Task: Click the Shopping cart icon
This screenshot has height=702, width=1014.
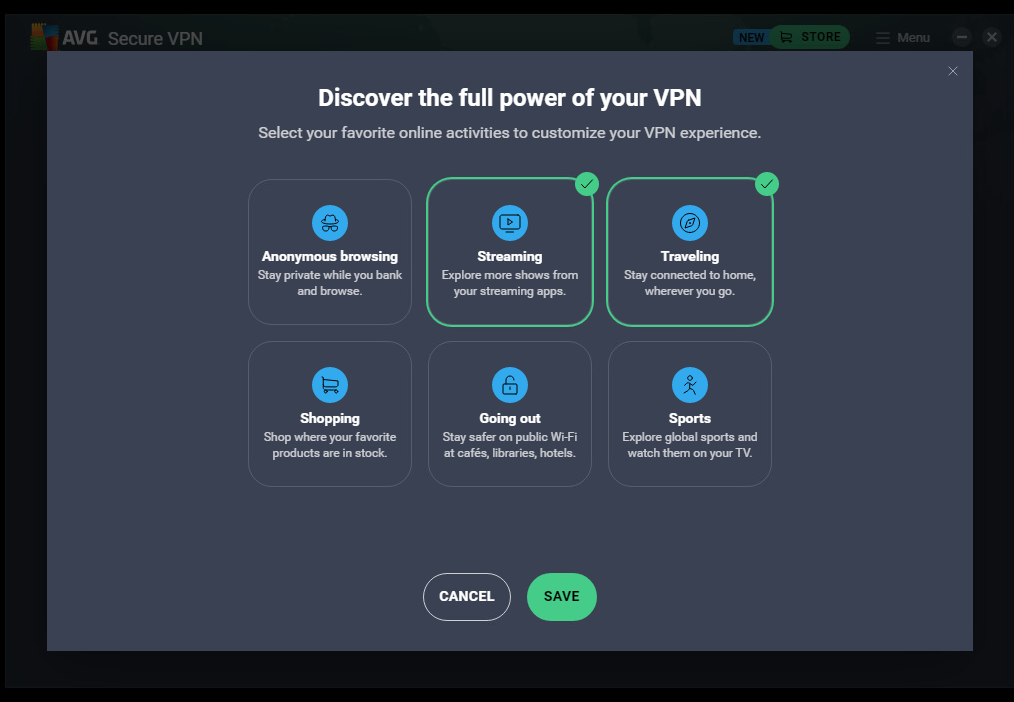Action: pyautogui.click(x=329, y=385)
